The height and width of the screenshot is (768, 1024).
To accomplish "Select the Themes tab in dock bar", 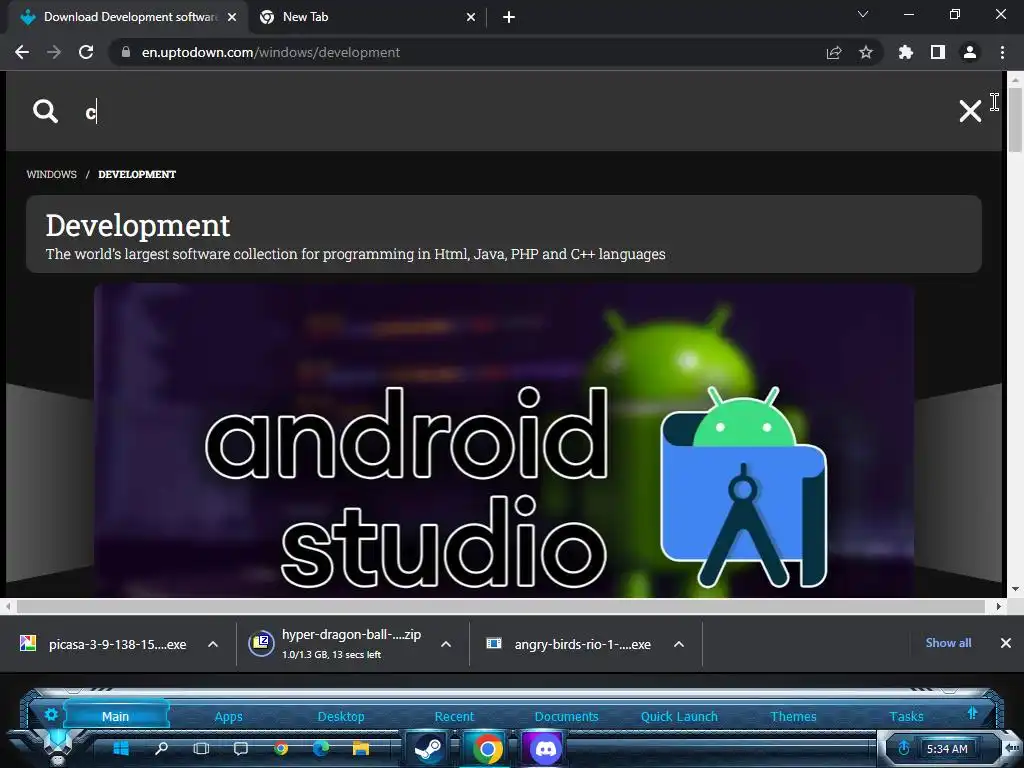I will pyautogui.click(x=793, y=716).
